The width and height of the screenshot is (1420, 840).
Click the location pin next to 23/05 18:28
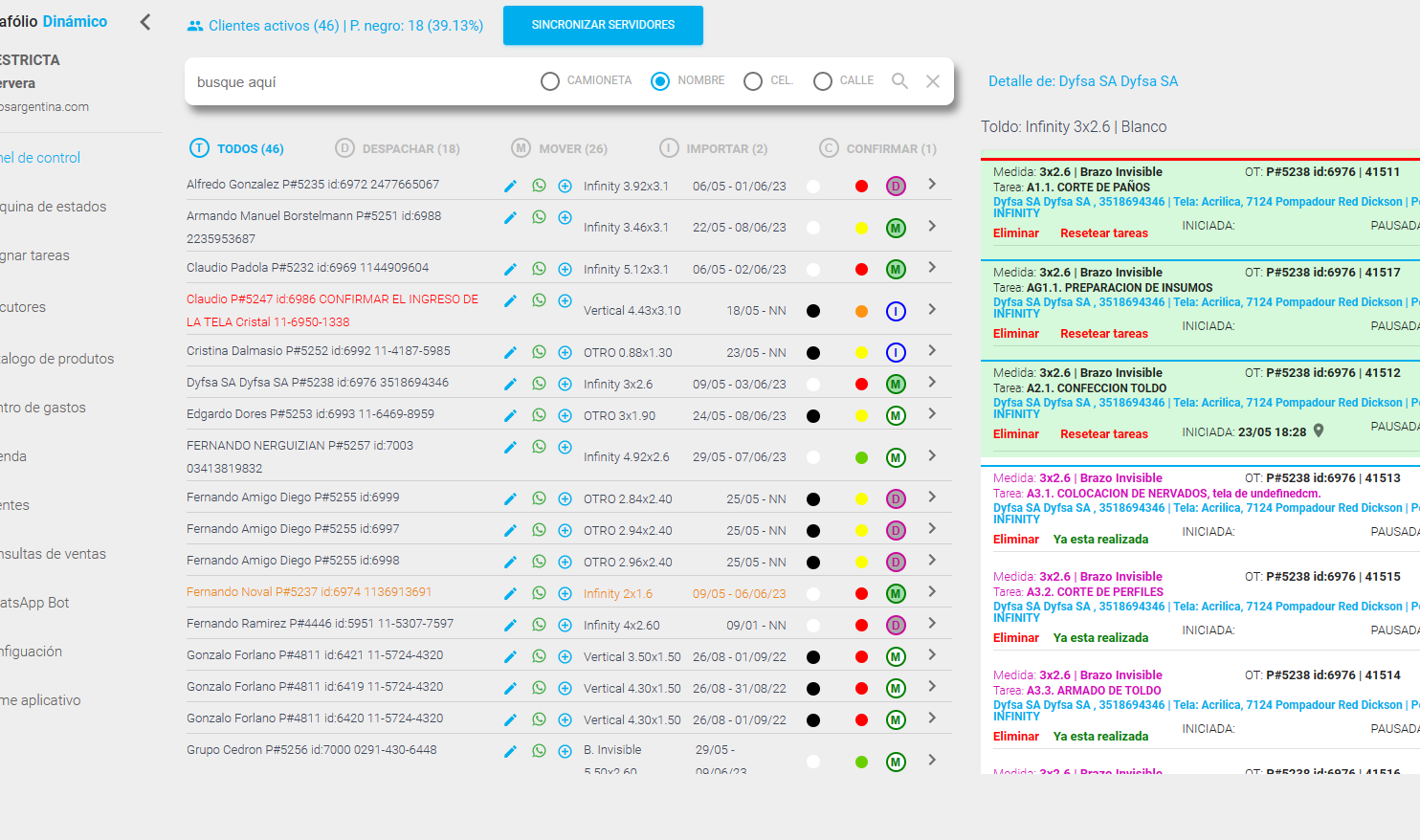tap(1319, 431)
